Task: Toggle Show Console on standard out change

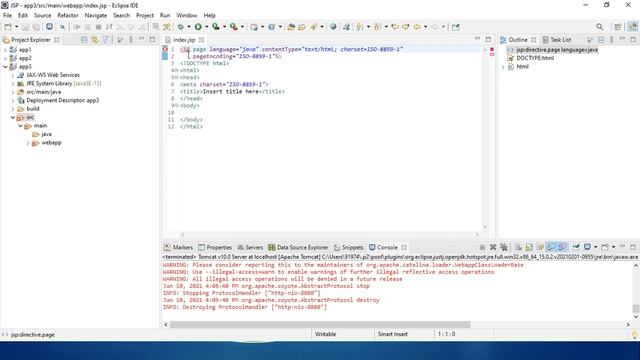Action: coord(551,247)
